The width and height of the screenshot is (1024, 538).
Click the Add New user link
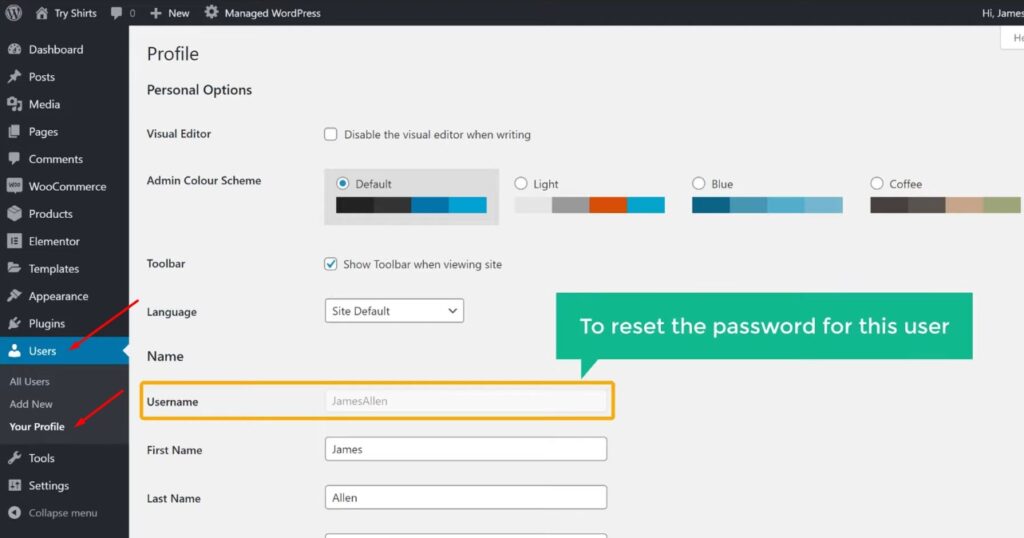[31, 404]
